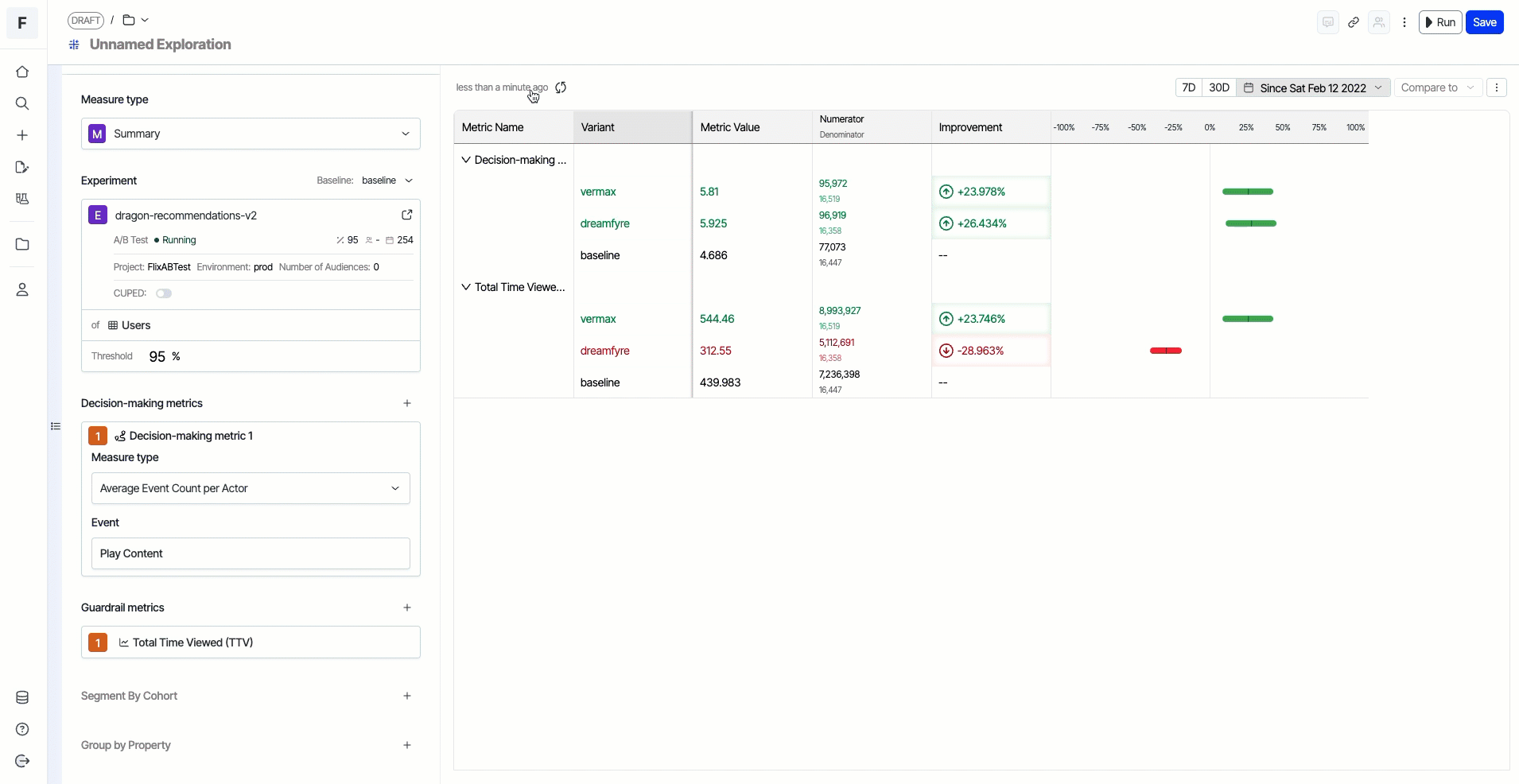
Task: Click the DRAFT status badge
Action: click(x=86, y=21)
